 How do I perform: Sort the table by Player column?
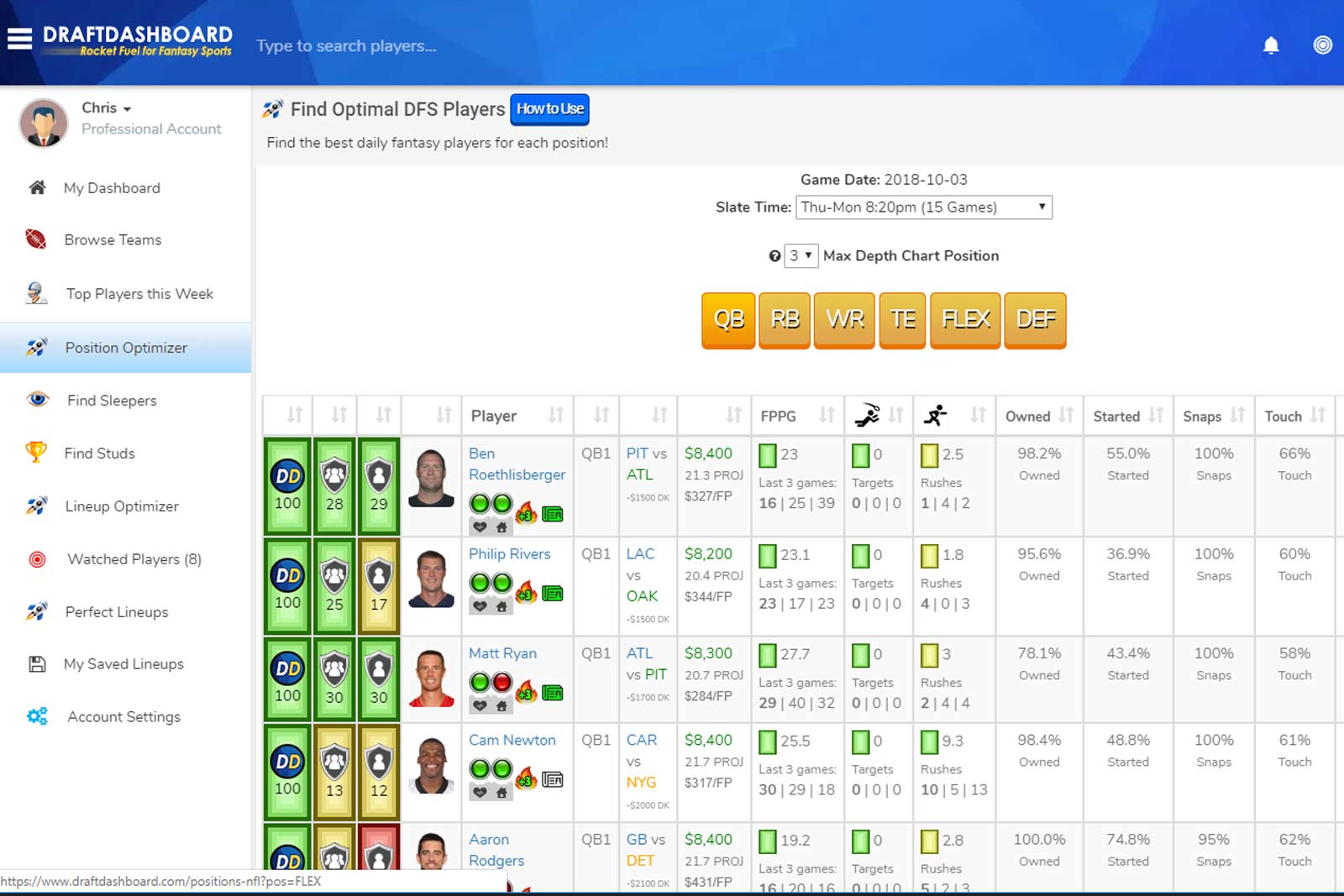517,416
